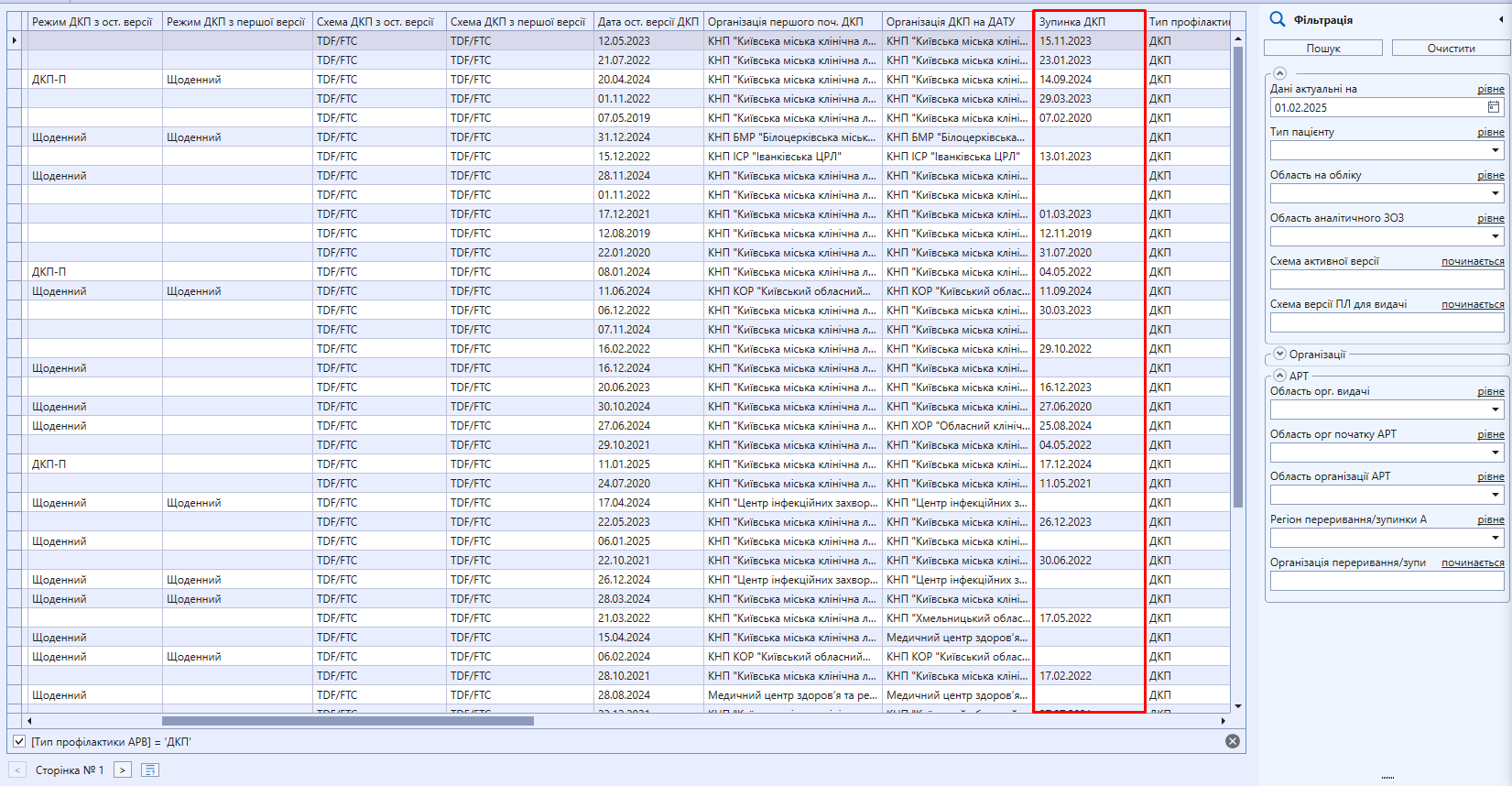Go to the previous page with the < button
The image size is (1512, 786).
tap(16, 770)
